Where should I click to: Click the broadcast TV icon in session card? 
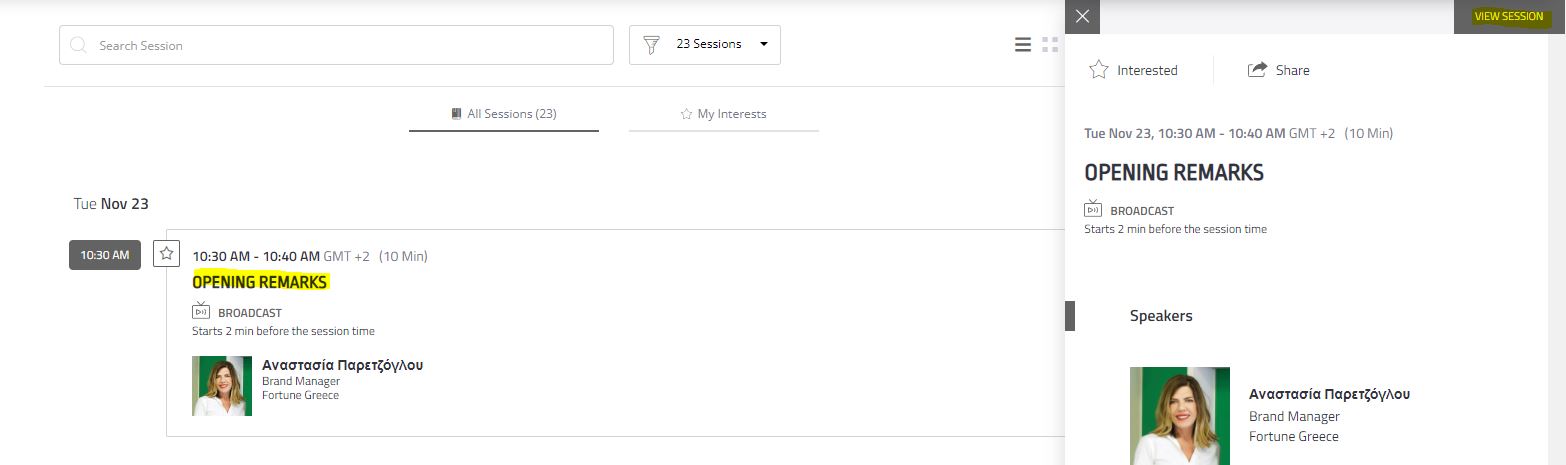coord(200,311)
